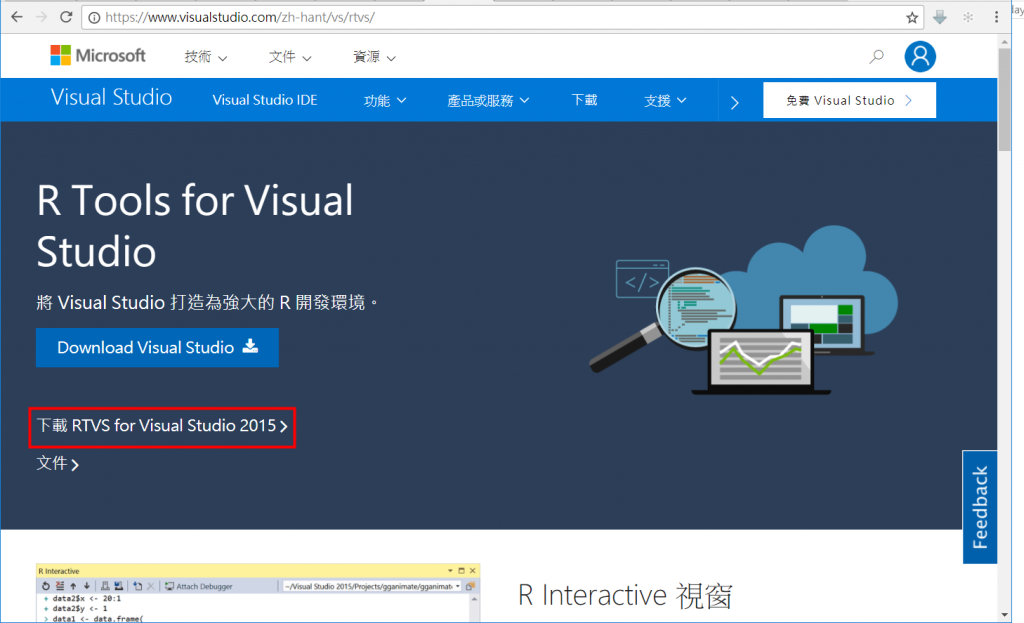Image resolution: width=1024 pixels, height=623 pixels.
Task: Open the Feedback side tab
Action: 980,507
